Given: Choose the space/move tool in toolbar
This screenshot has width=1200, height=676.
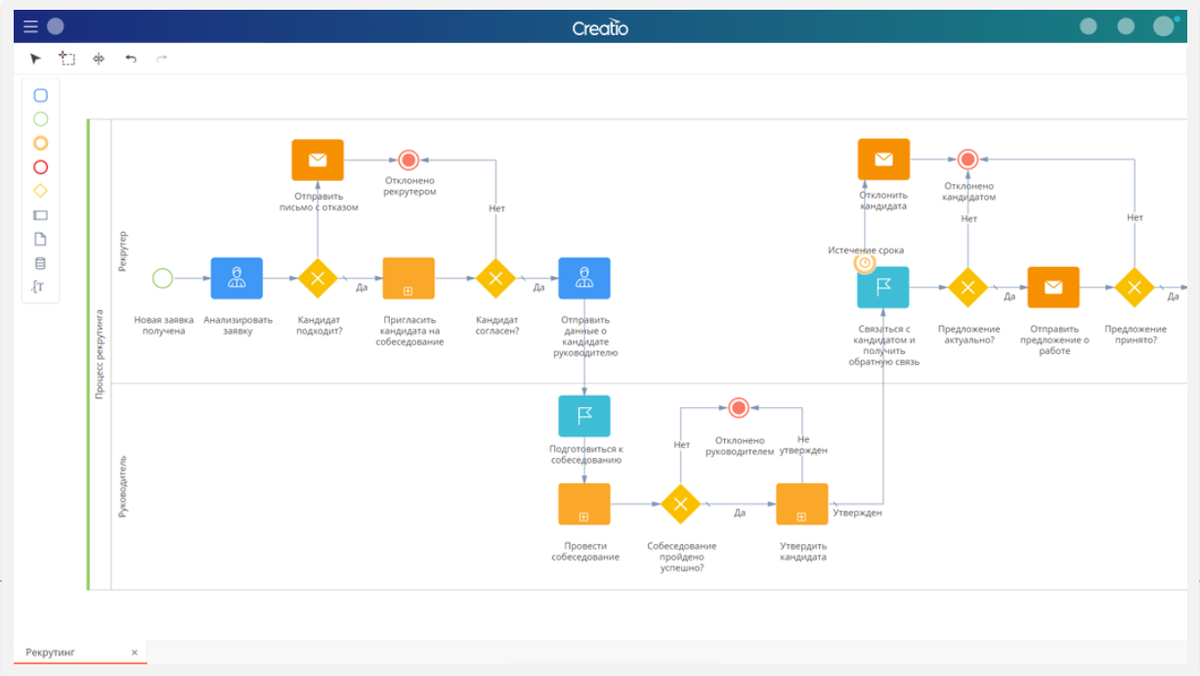Looking at the screenshot, I should [x=98, y=59].
